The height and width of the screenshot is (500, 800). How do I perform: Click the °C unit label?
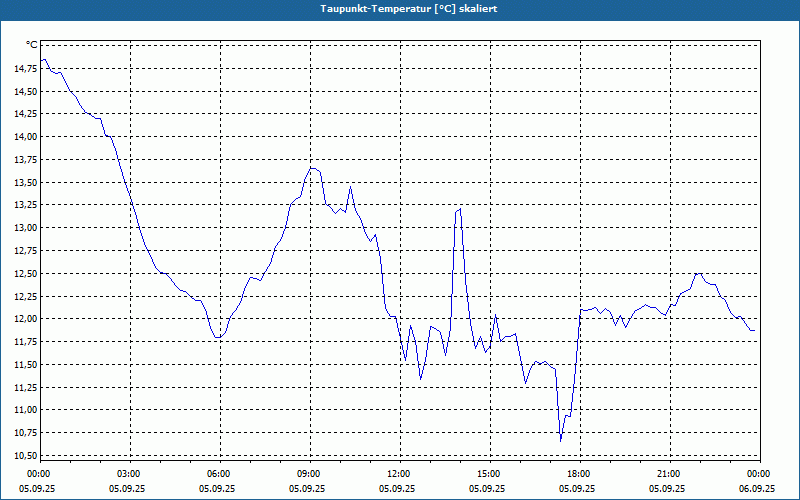32,45
